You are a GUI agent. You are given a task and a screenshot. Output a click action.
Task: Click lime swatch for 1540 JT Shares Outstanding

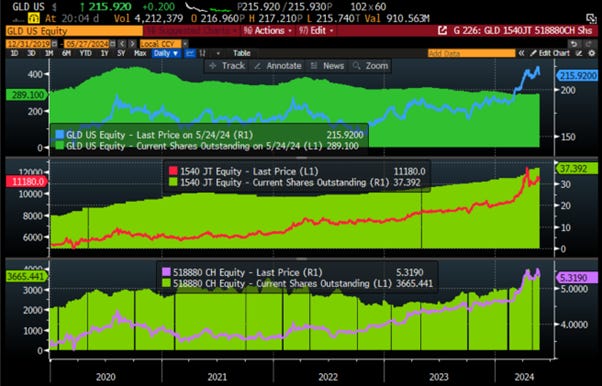point(174,182)
